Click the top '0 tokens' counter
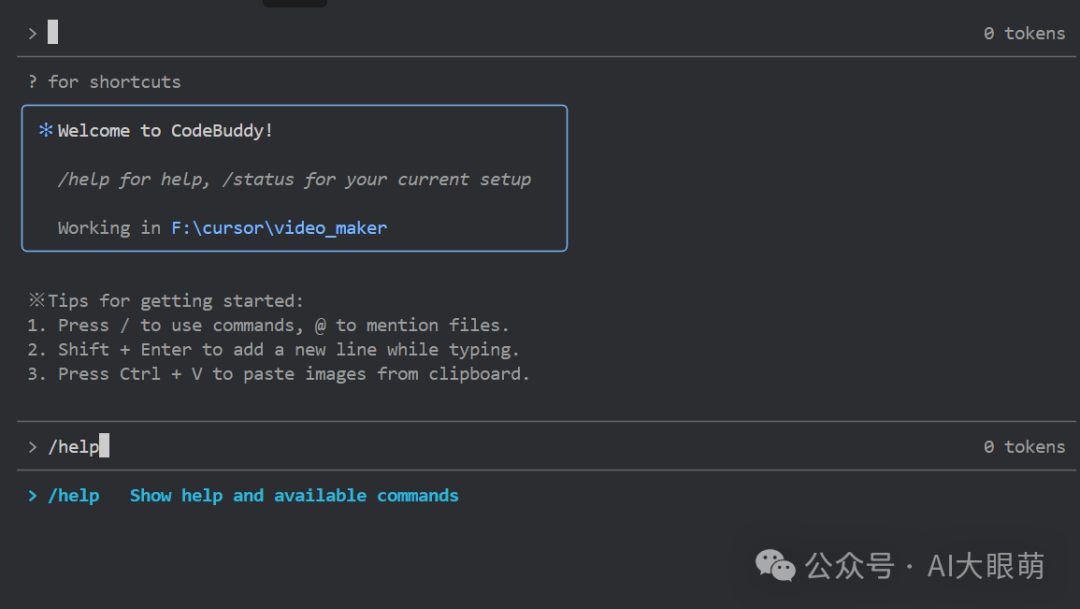Screen dimensions: 1080x609 pyautogui.click(x=1024, y=34)
